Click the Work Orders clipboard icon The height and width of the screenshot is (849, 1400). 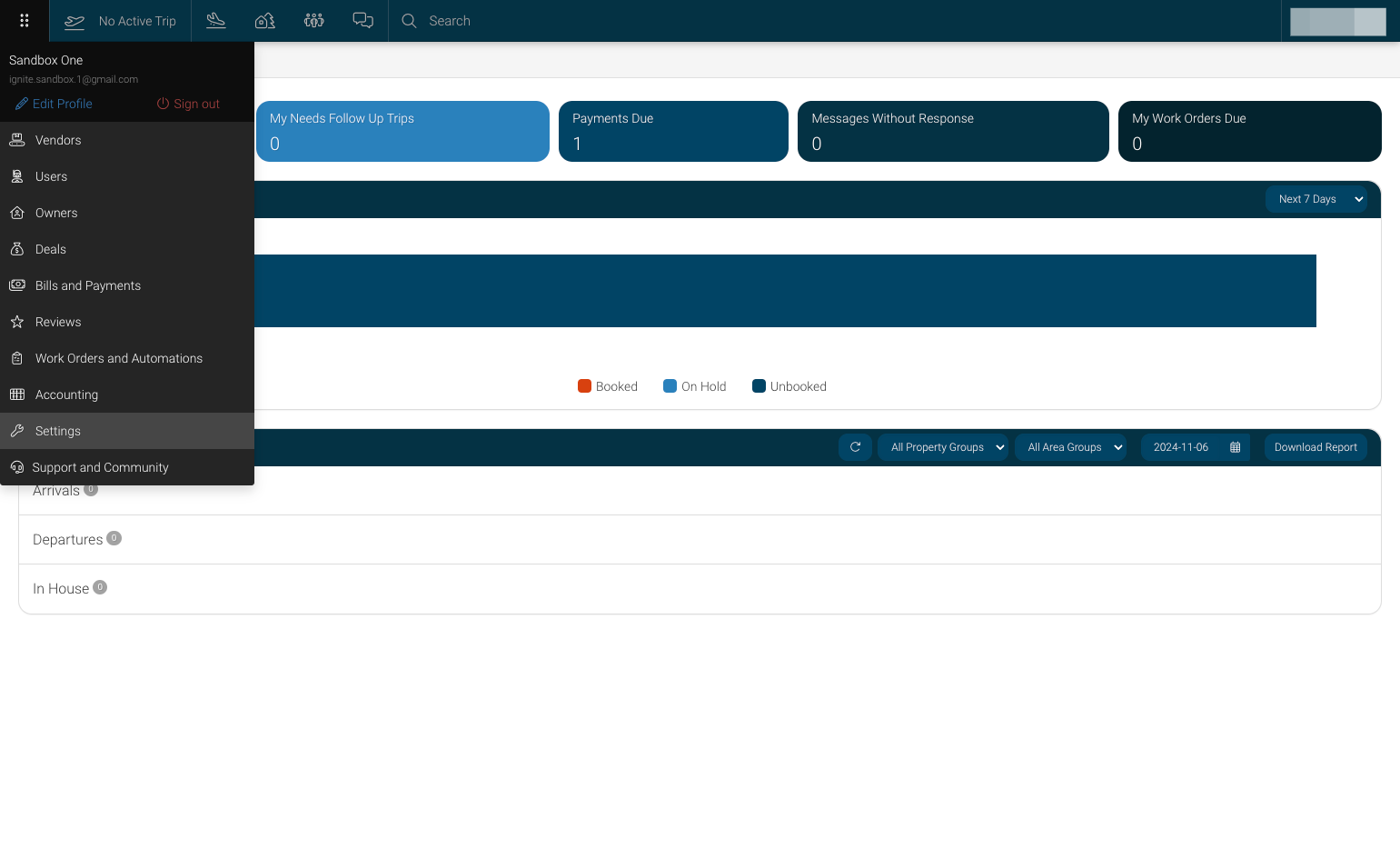(x=17, y=358)
